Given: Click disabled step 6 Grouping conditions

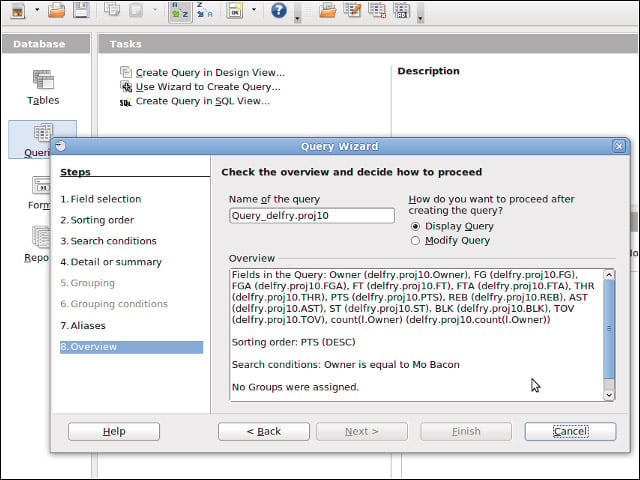Looking at the screenshot, I should [x=114, y=304].
